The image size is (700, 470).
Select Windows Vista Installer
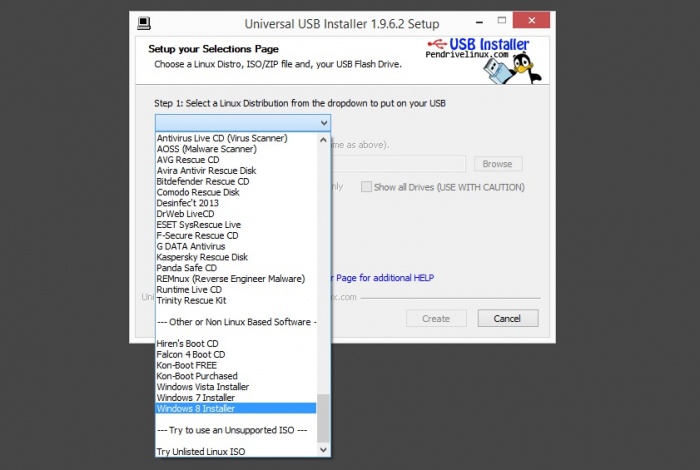(x=236, y=387)
